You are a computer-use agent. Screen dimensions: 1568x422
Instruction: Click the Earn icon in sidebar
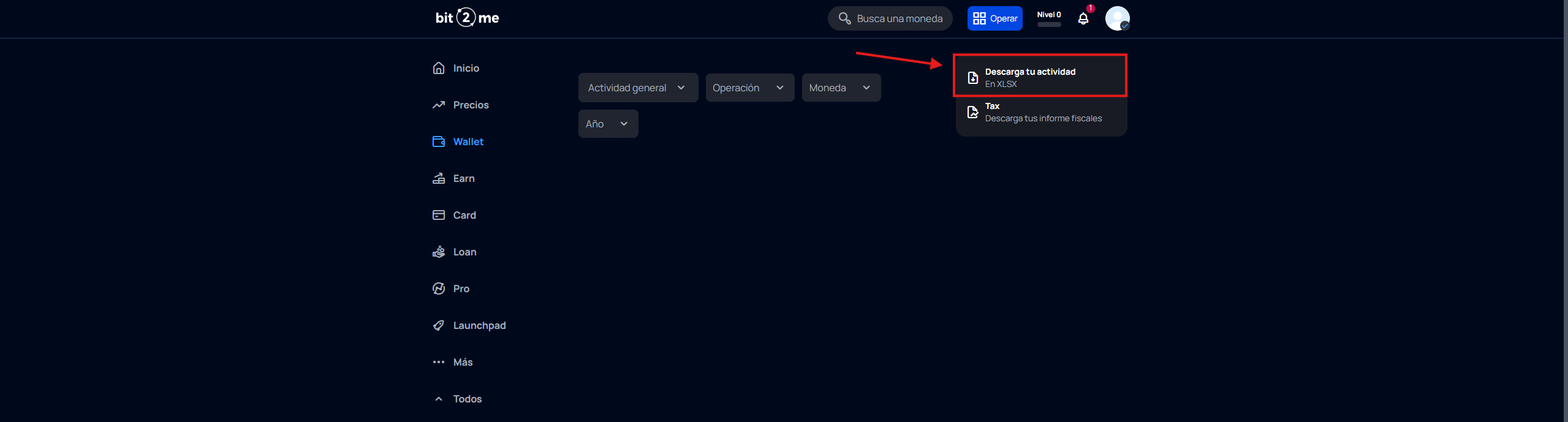[x=439, y=178]
